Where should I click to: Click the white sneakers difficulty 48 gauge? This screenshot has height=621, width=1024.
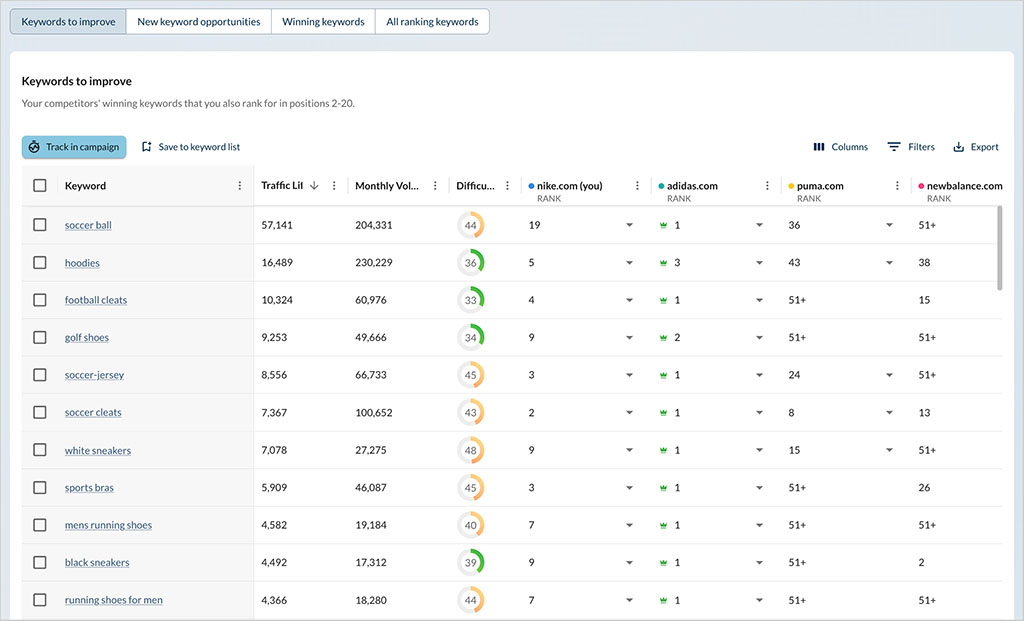click(470, 450)
